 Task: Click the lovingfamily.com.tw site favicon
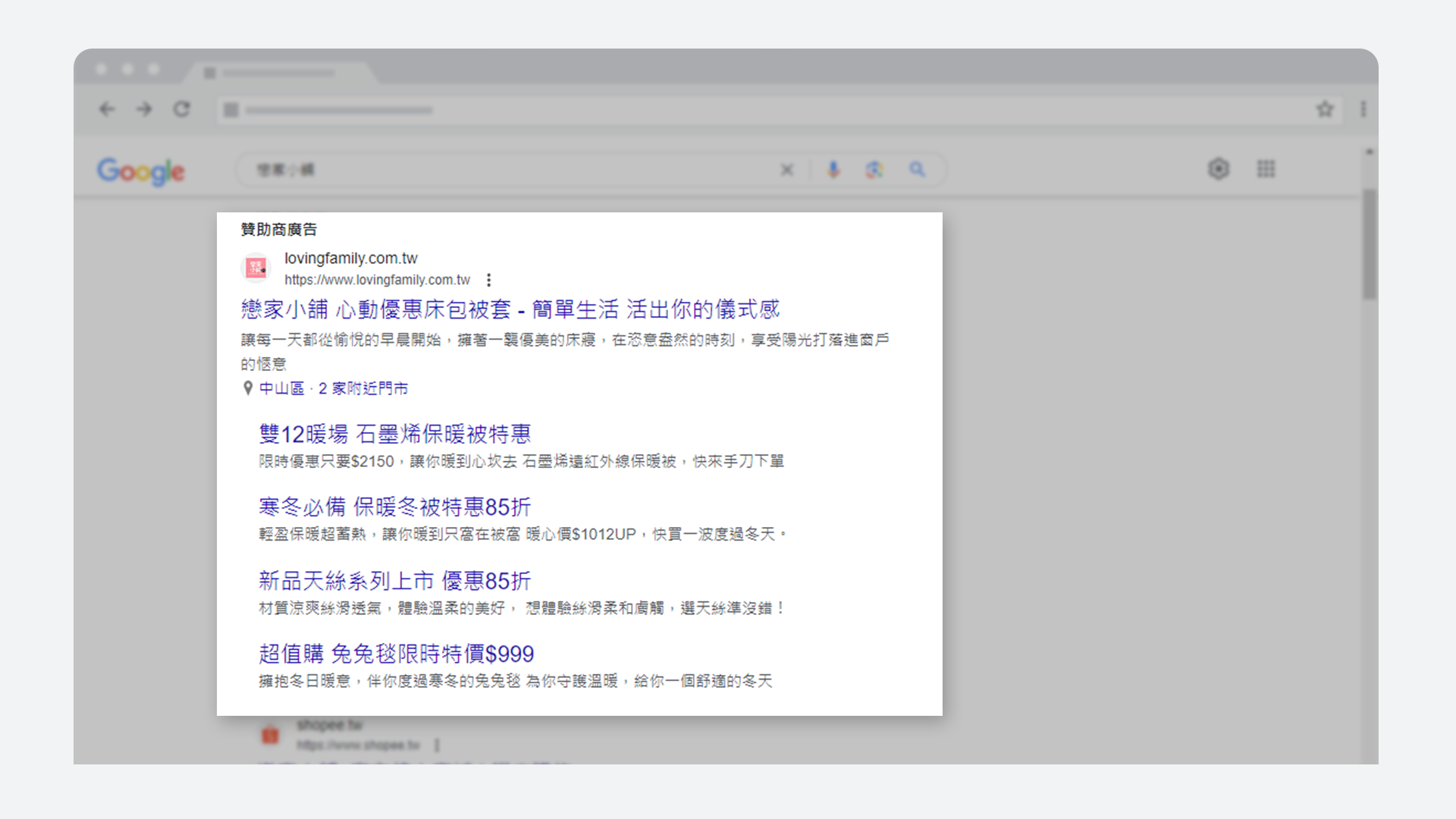point(255,268)
